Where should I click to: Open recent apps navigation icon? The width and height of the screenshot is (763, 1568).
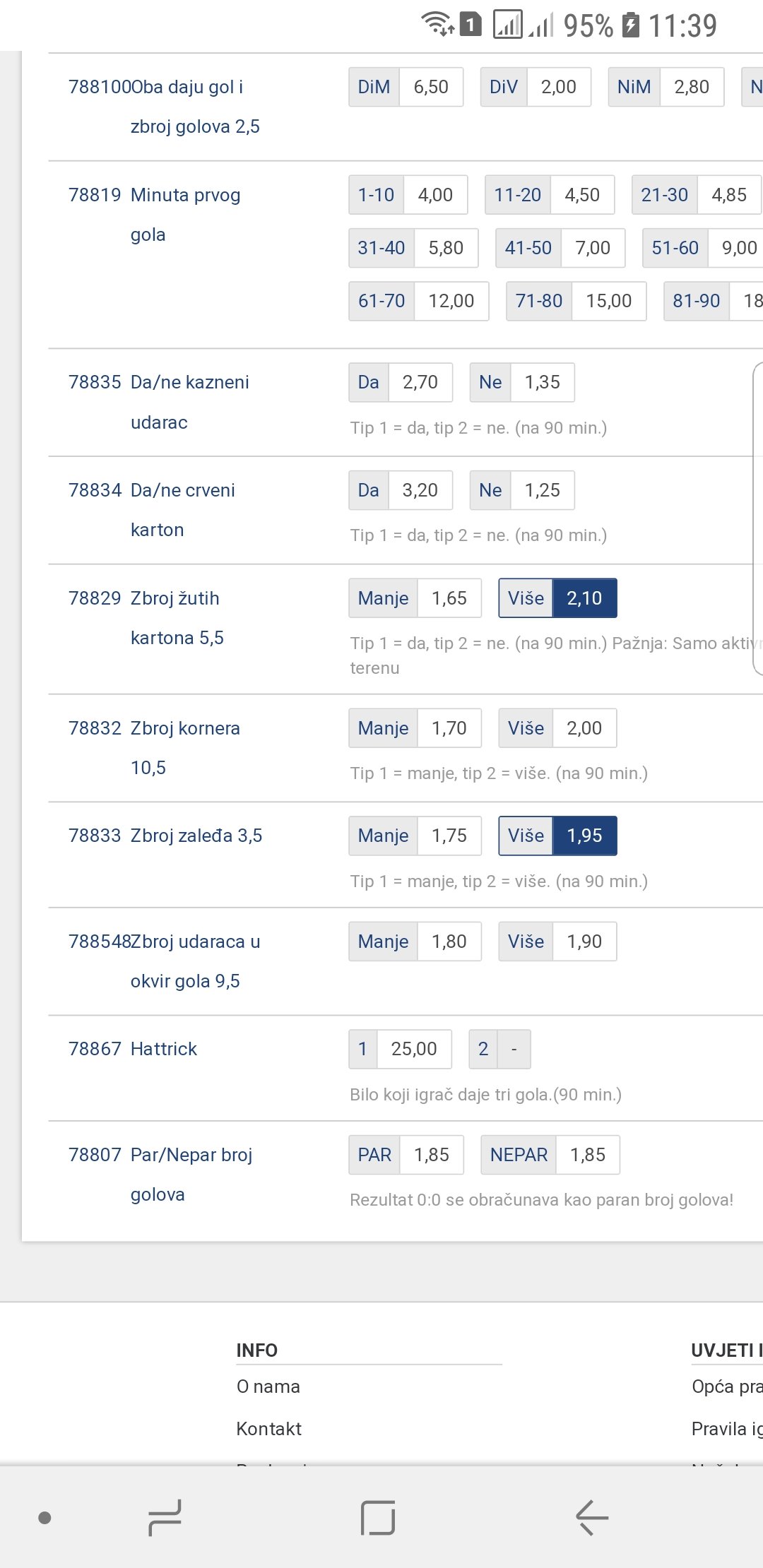click(165, 1517)
